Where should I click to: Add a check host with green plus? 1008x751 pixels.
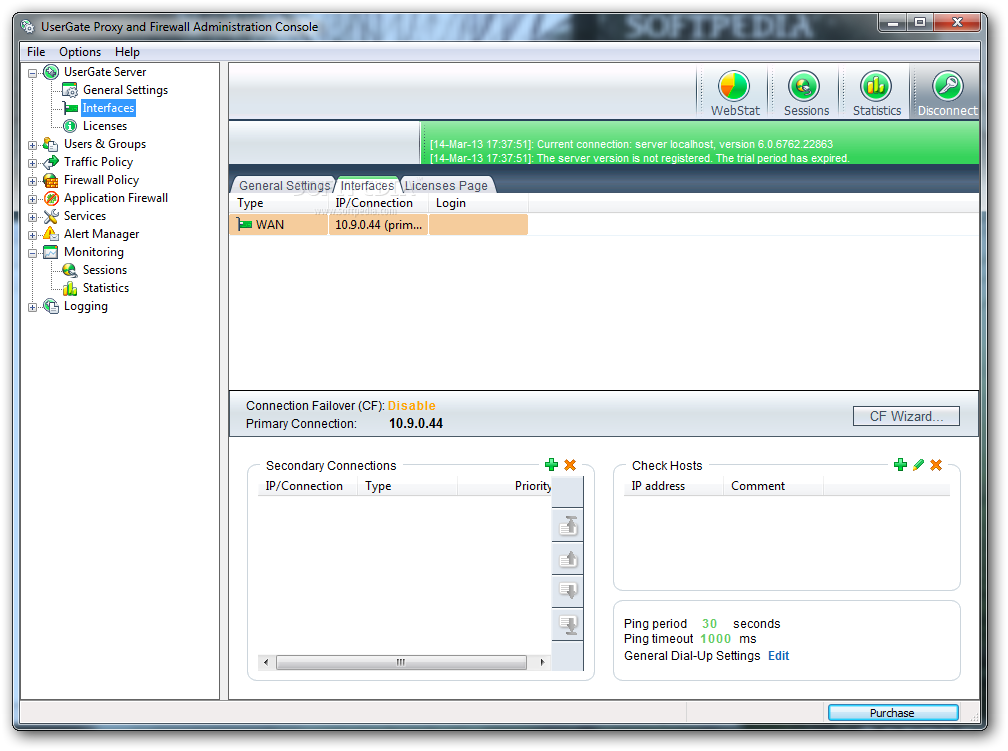pyautogui.click(x=900, y=464)
